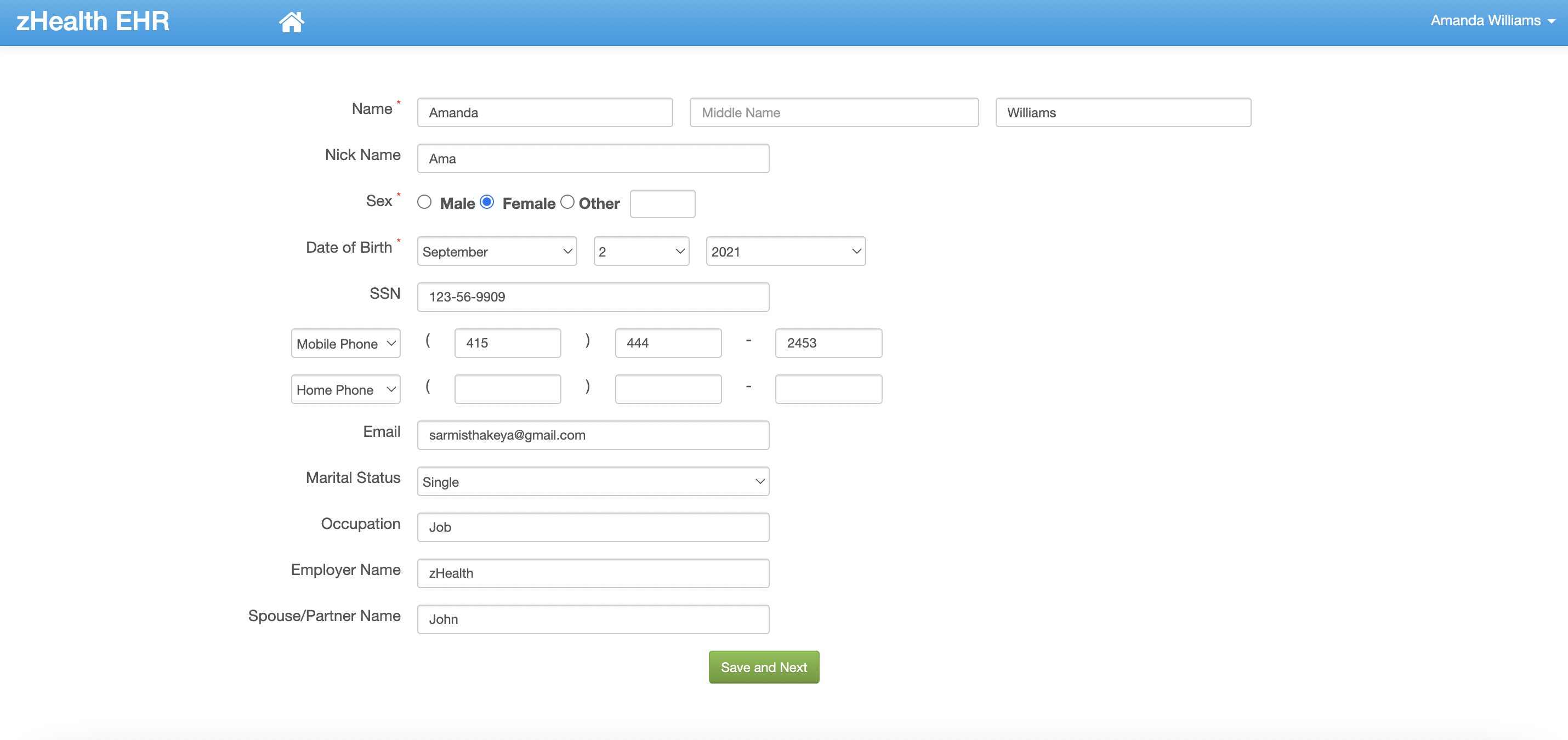This screenshot has height=740, width=1568.
Task: Click the Employer Name field containing zHealth
Action: click(593, 573)
